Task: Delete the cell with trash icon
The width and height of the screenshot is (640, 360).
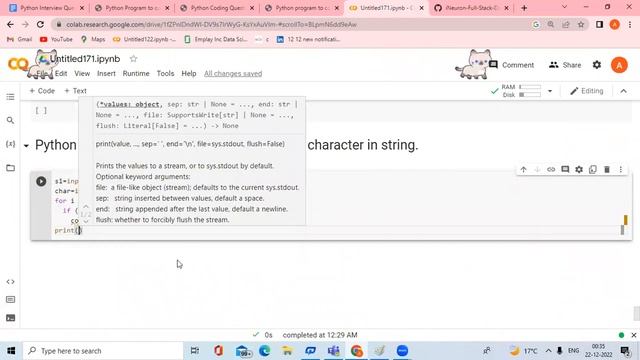Action: pyautogui.click(x=607, y=169)
